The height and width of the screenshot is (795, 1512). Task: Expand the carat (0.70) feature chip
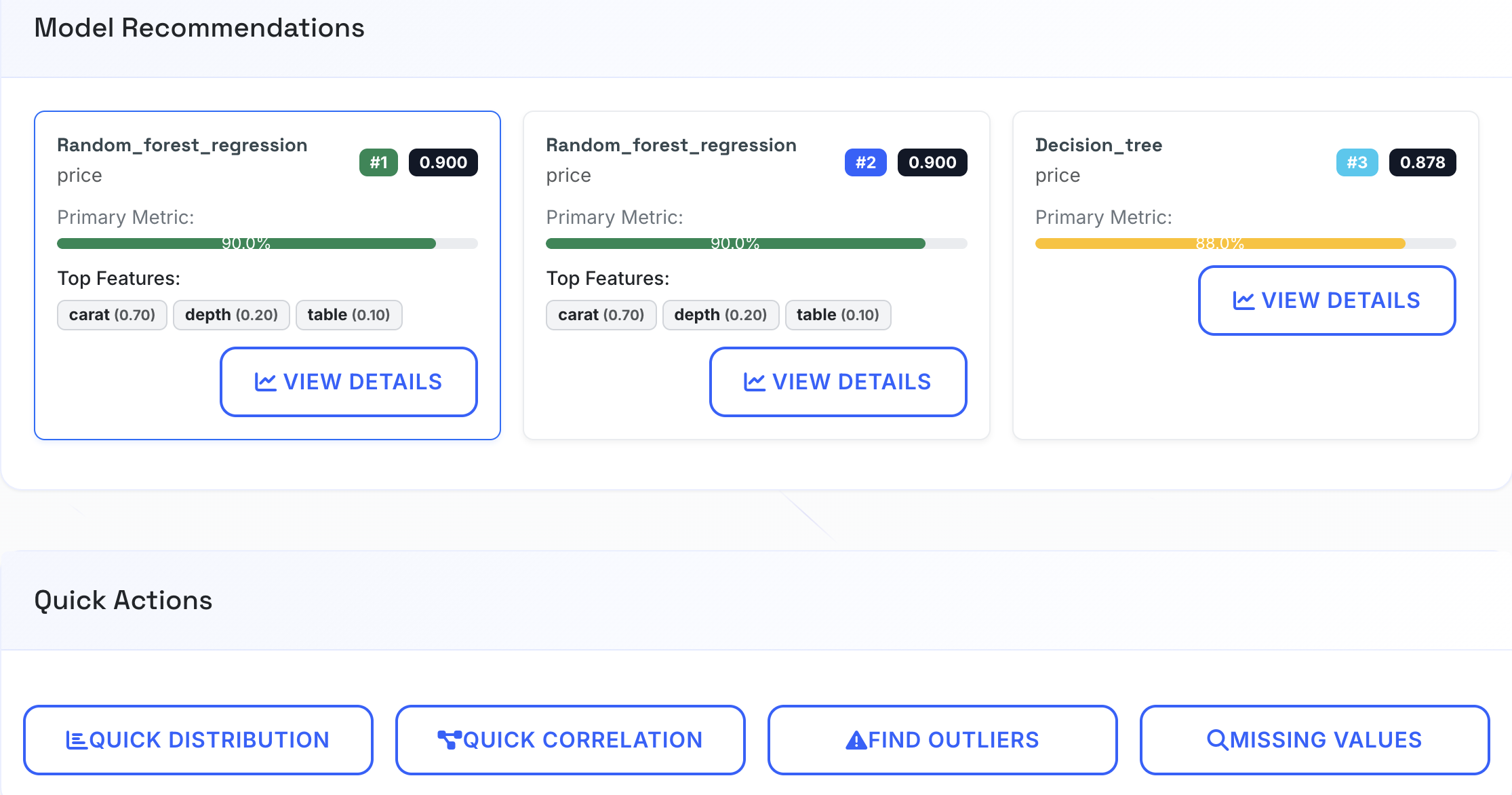111,315
